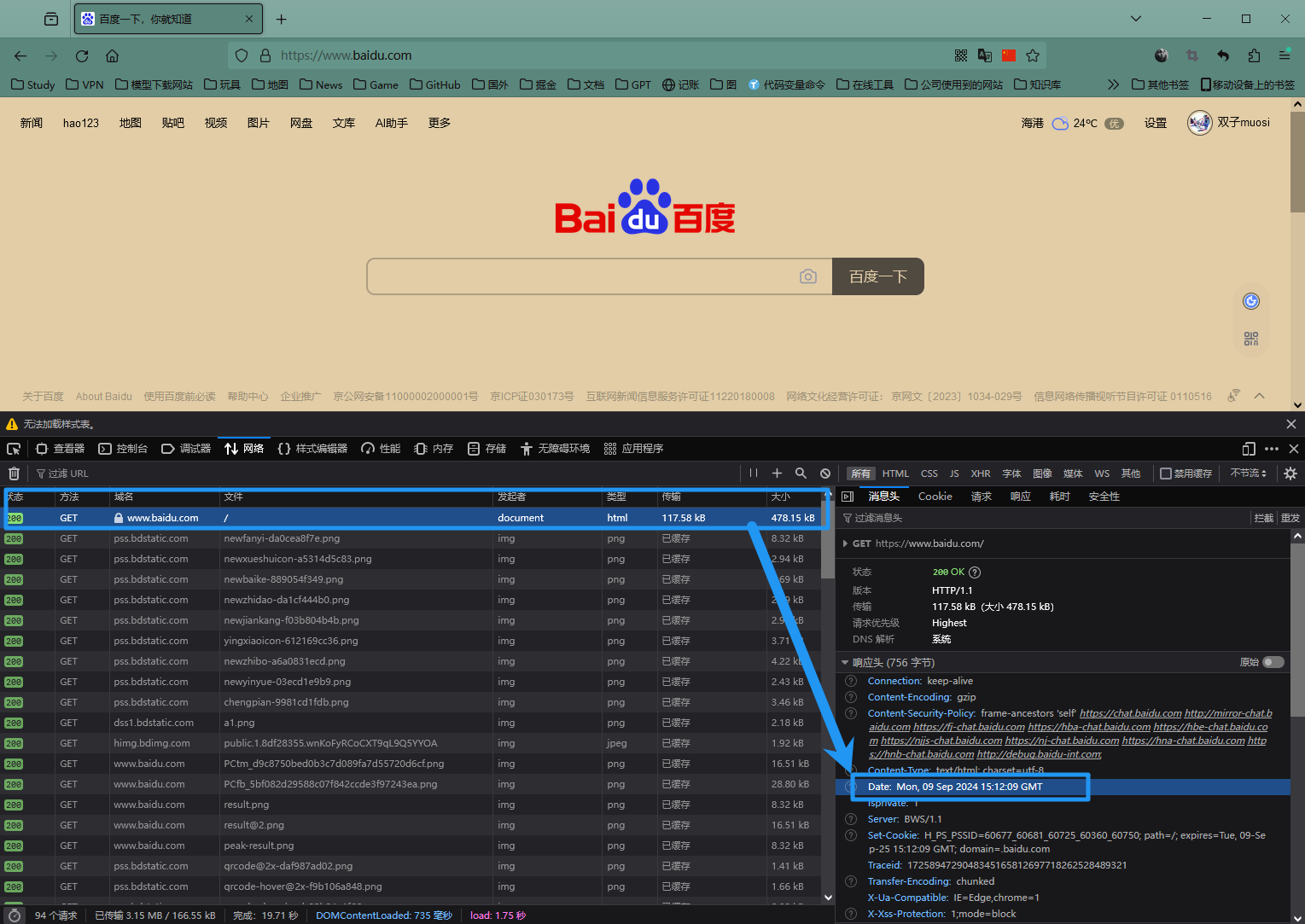Click help icon beside 200 OK status

(975, 572)
